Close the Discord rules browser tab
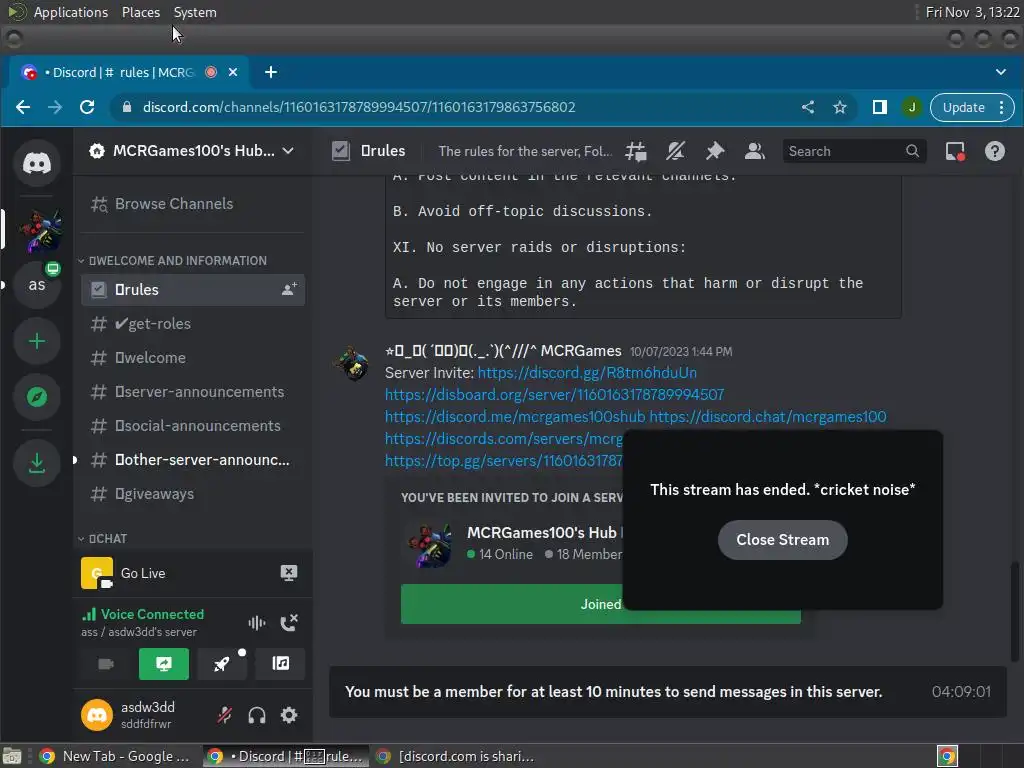The image size is (1024, 768). tap(232, 72)
